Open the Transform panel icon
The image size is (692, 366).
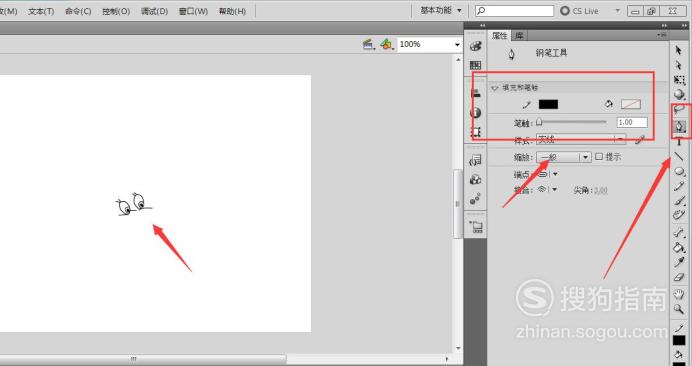[475, 132]
